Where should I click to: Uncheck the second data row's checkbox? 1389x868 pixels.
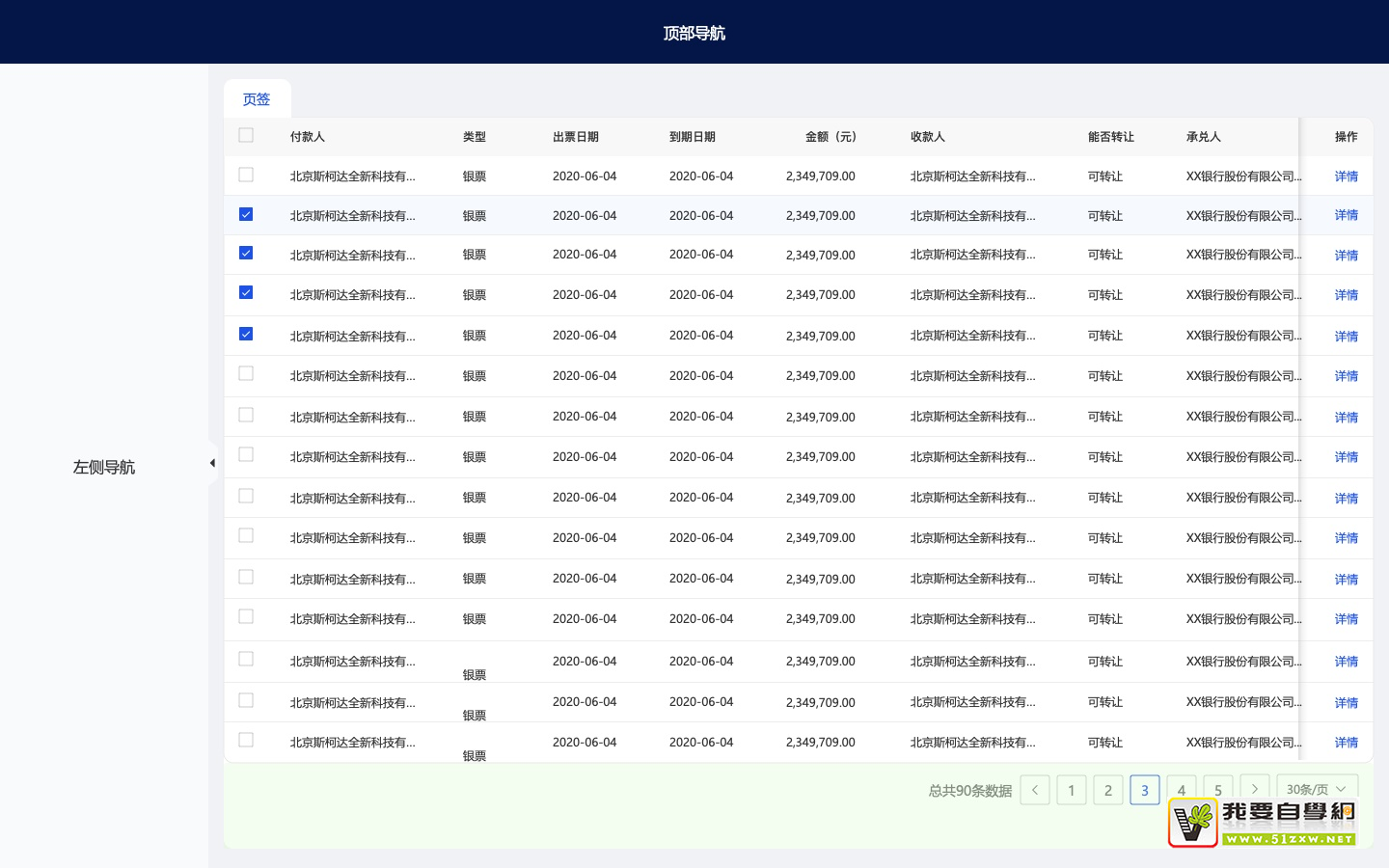(x=246, y=214)
